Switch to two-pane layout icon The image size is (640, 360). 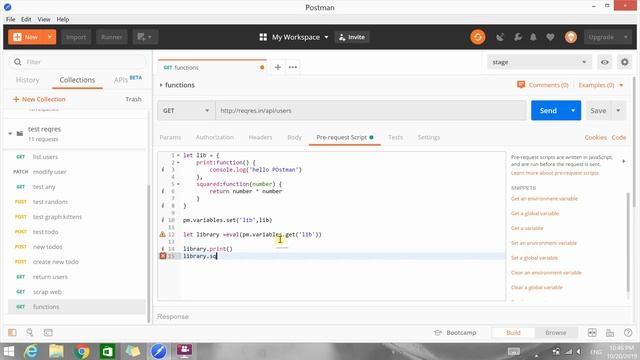pyautogui.click(x=592, y=333)
